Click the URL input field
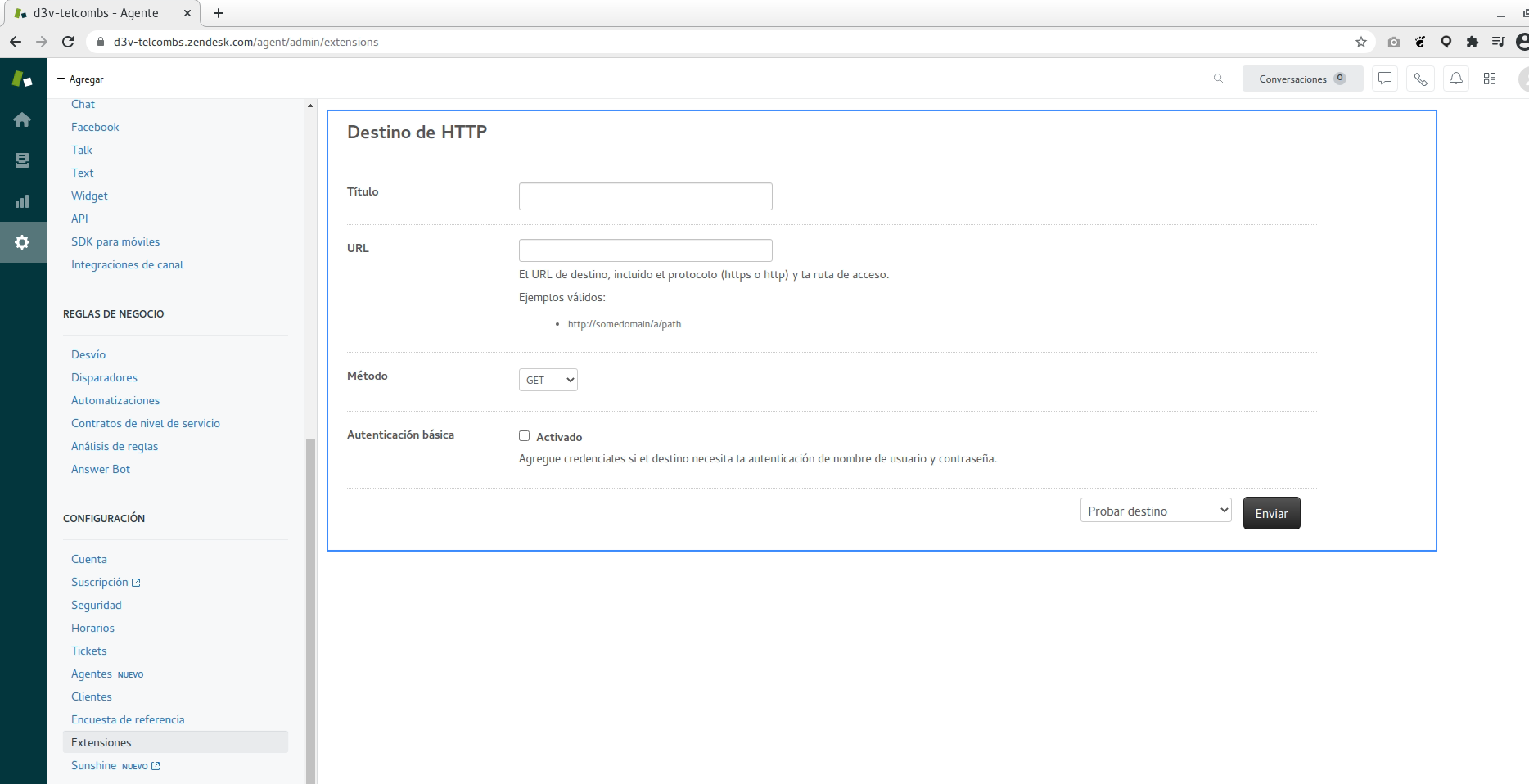 point(645,250)
